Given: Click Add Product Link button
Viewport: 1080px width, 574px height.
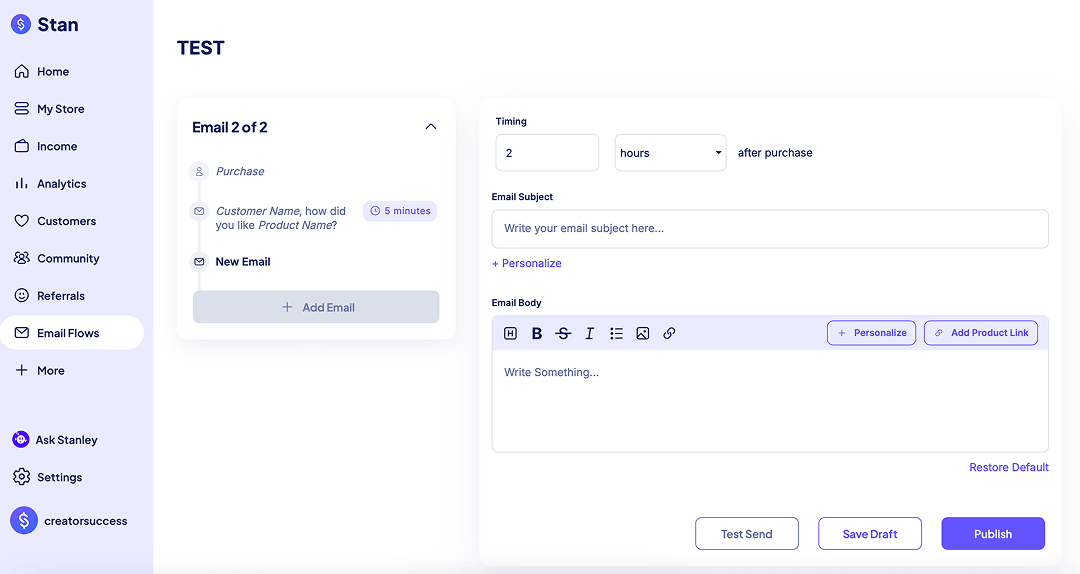Looking at the screenshot, I should [x=981, y=333].
